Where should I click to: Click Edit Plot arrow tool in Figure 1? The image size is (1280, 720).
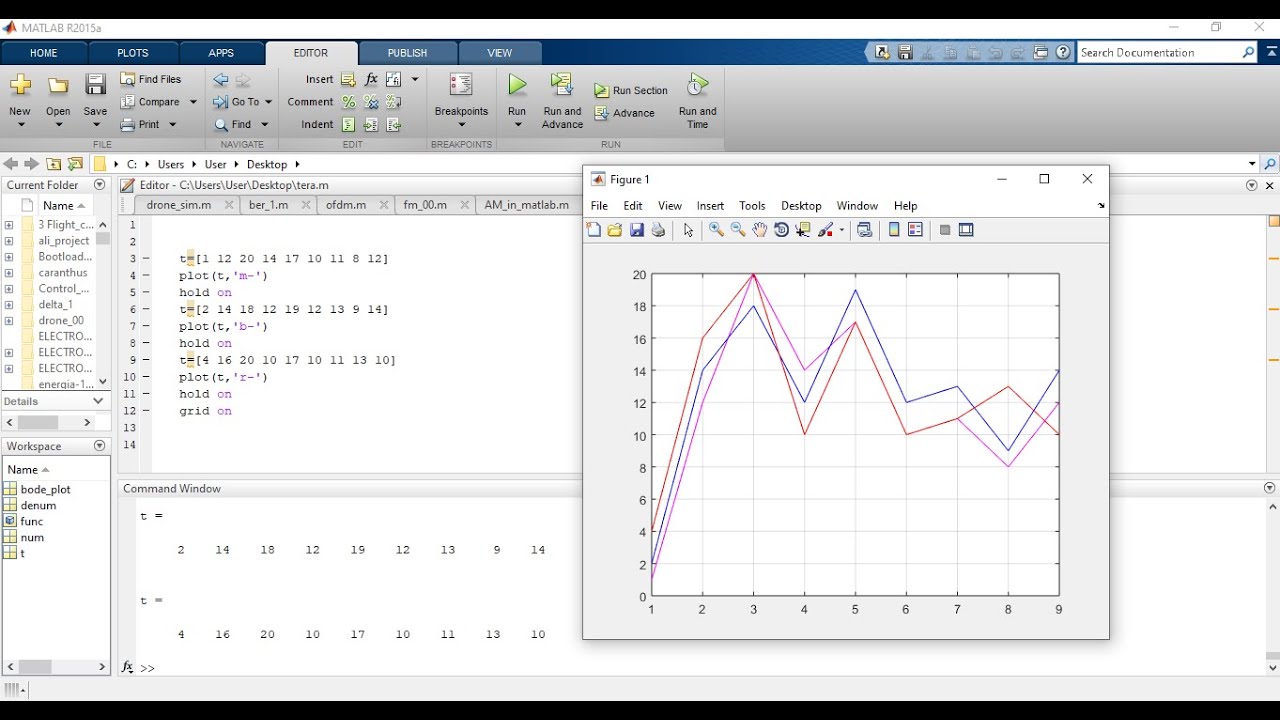pos(688,230)
